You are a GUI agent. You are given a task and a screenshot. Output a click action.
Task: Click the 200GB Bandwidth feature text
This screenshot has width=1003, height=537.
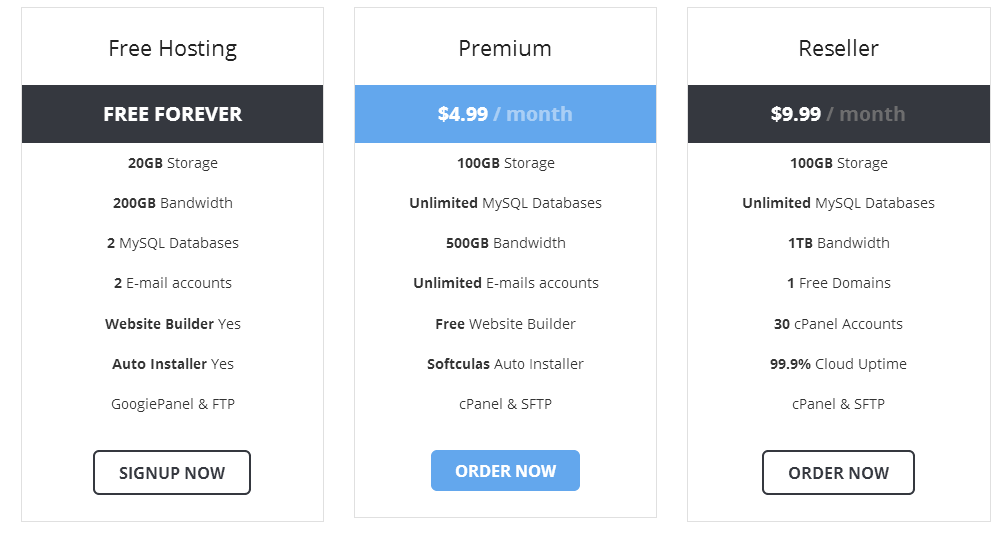[173, 203]
